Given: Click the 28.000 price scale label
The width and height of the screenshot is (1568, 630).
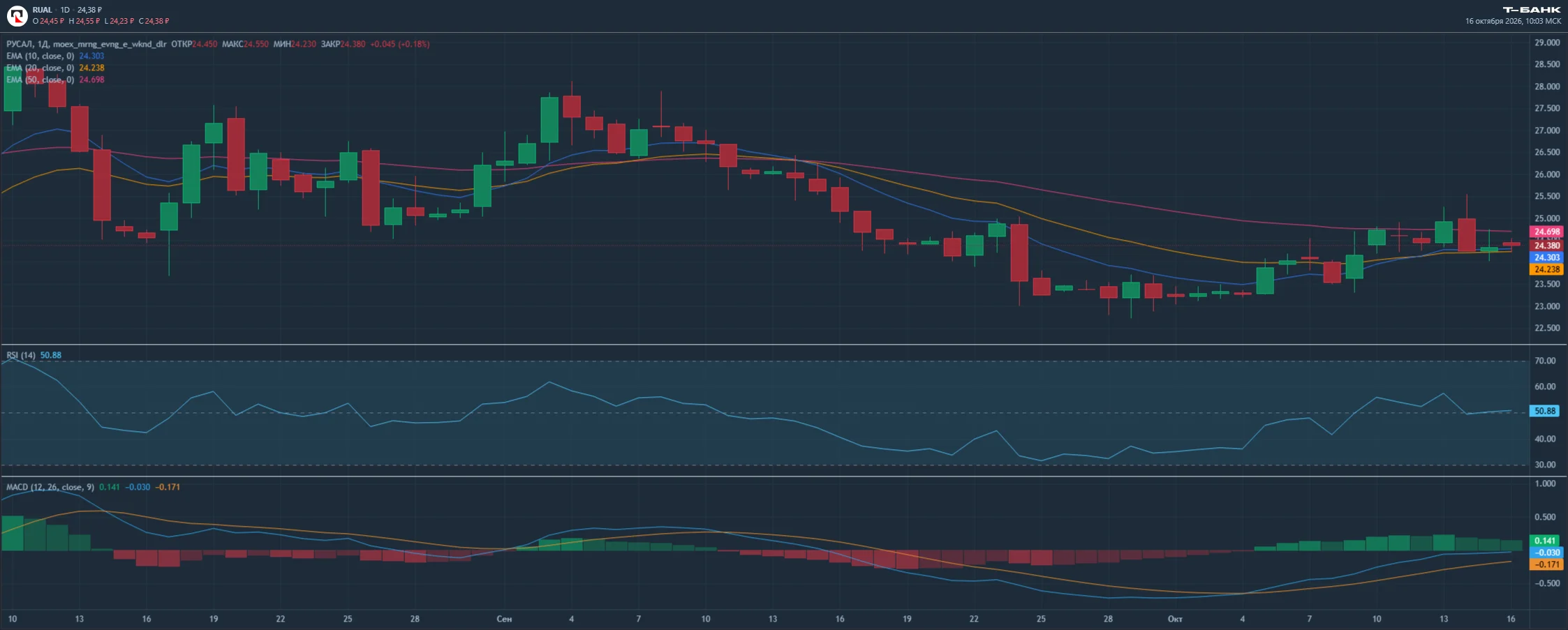Looking at the screenshot, I should coord(1547,87).
